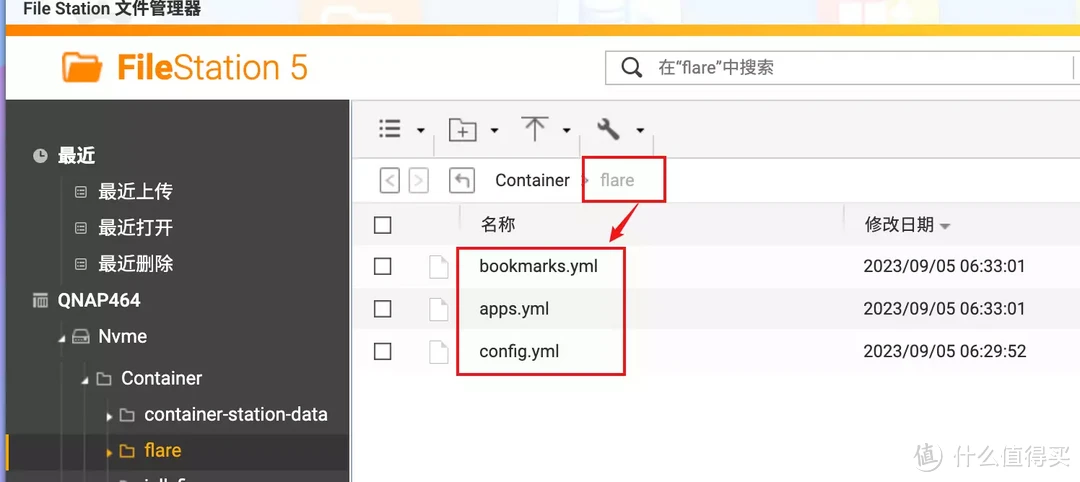
Task: Click the bookmarks.yml file icon
Action: [x=439, y=266]
